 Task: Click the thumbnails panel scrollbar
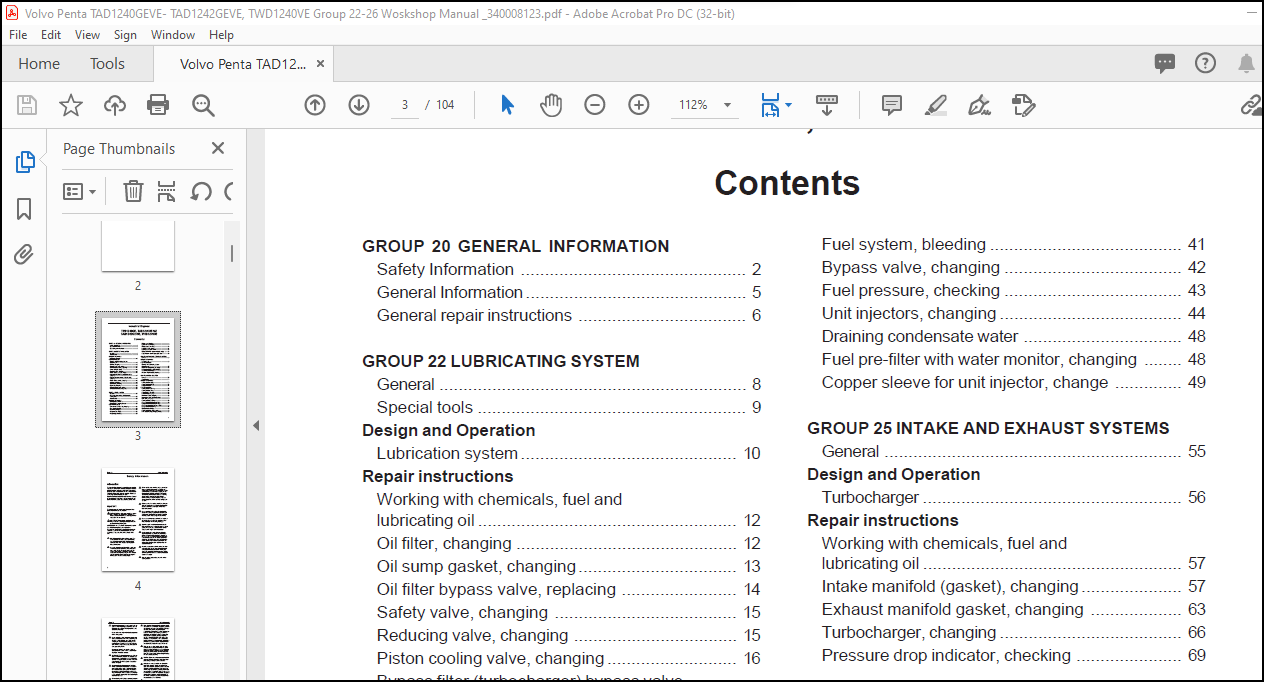[232, 254]
